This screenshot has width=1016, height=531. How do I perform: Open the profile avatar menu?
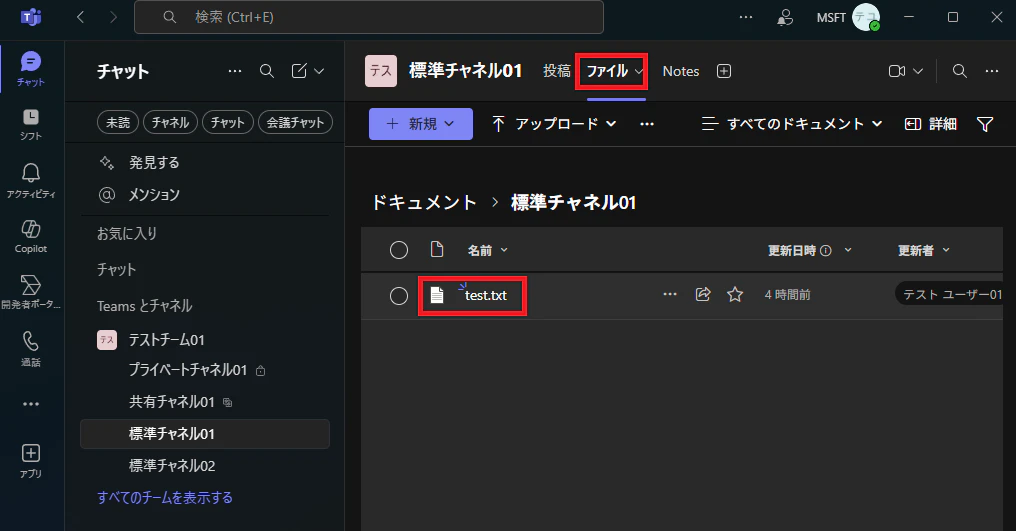866,17
